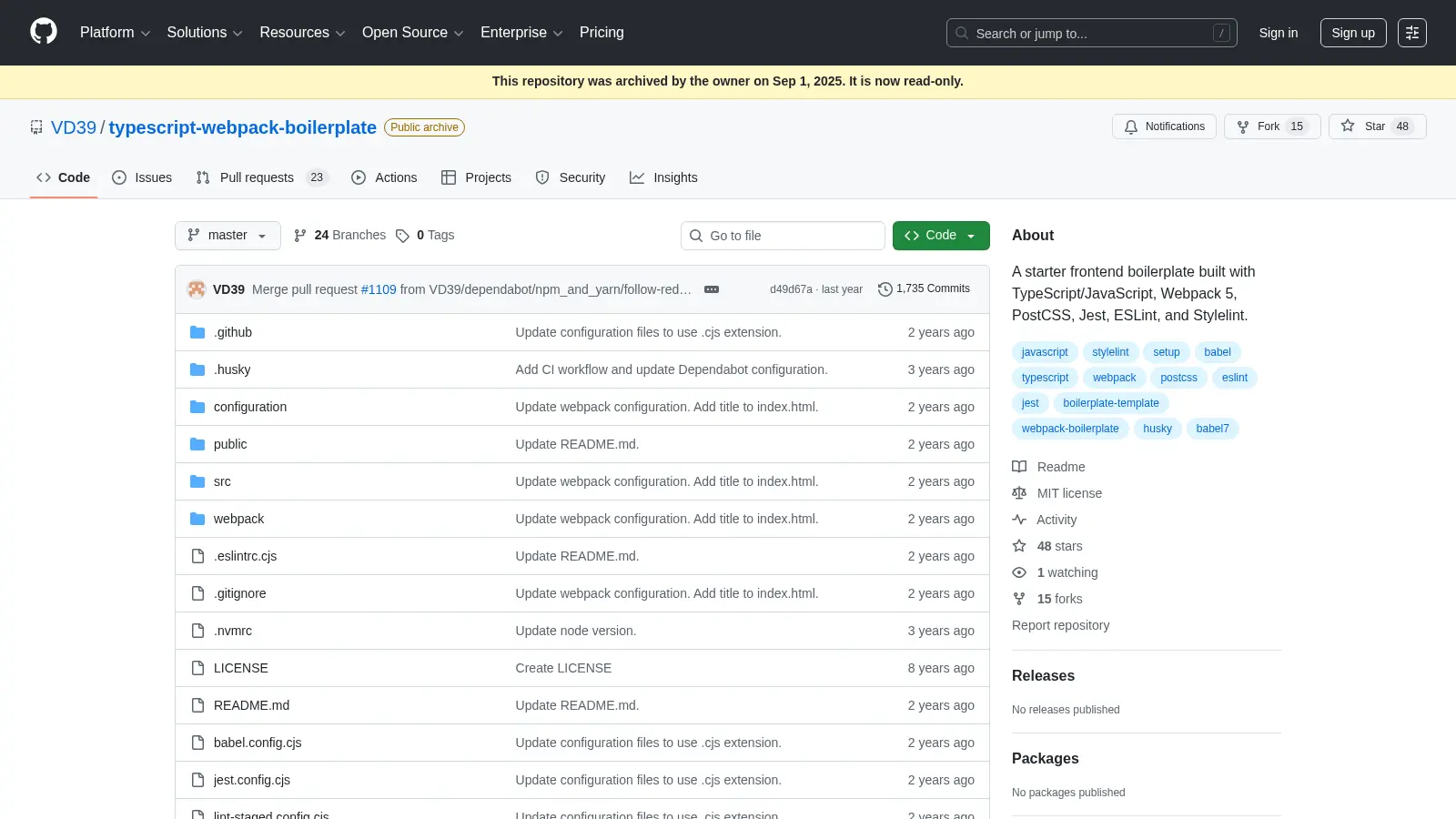Switch to the Issues tab
Image resolution: width=1456 pixels, height=819 pixels.
click(142, 177)
